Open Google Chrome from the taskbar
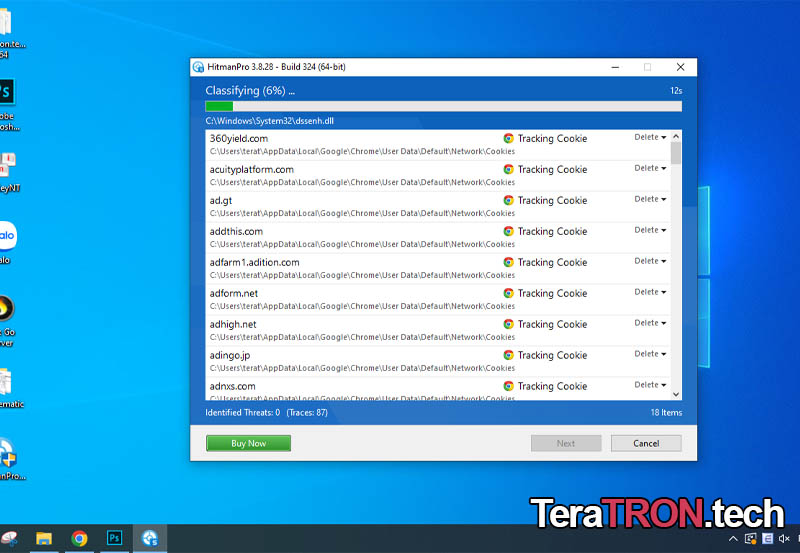Viewport: 800px width, 553px height. pos(79,538)
